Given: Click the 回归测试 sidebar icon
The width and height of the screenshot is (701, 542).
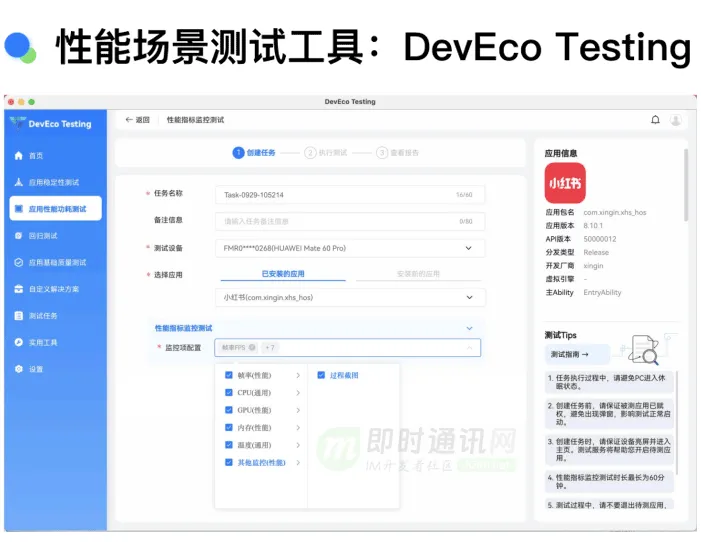Looking at the screenshot, I should [18, 236].
